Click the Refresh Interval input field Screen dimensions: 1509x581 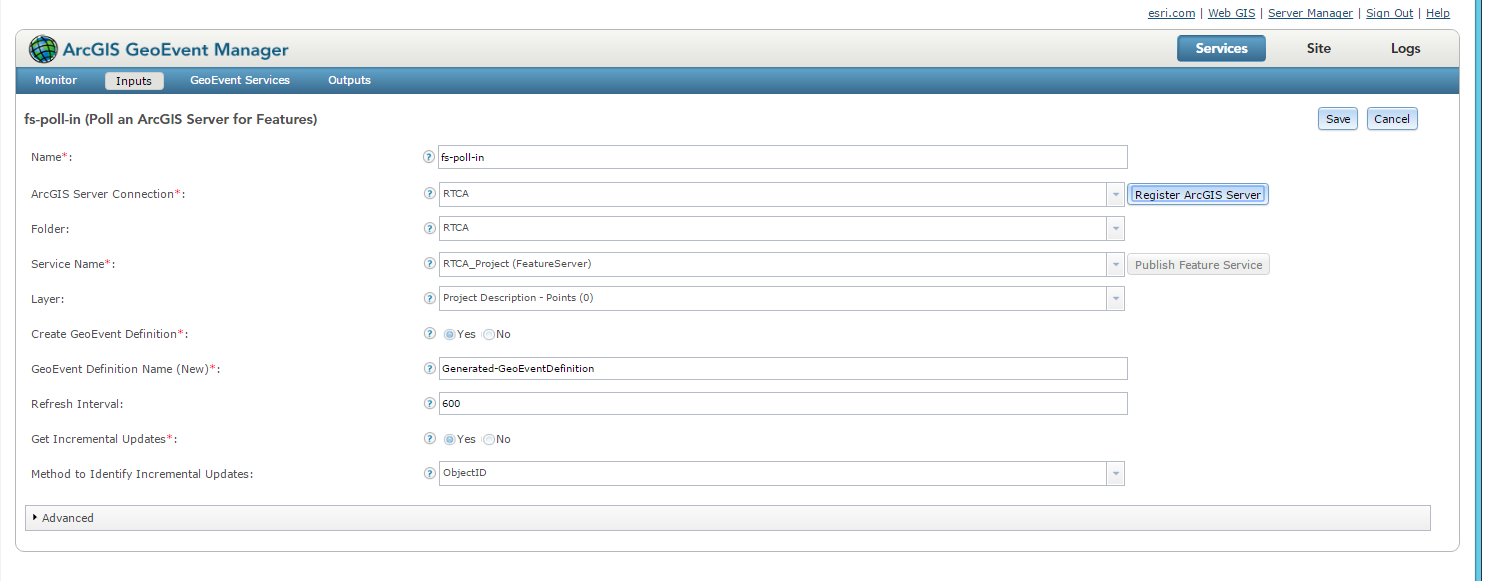783,403
